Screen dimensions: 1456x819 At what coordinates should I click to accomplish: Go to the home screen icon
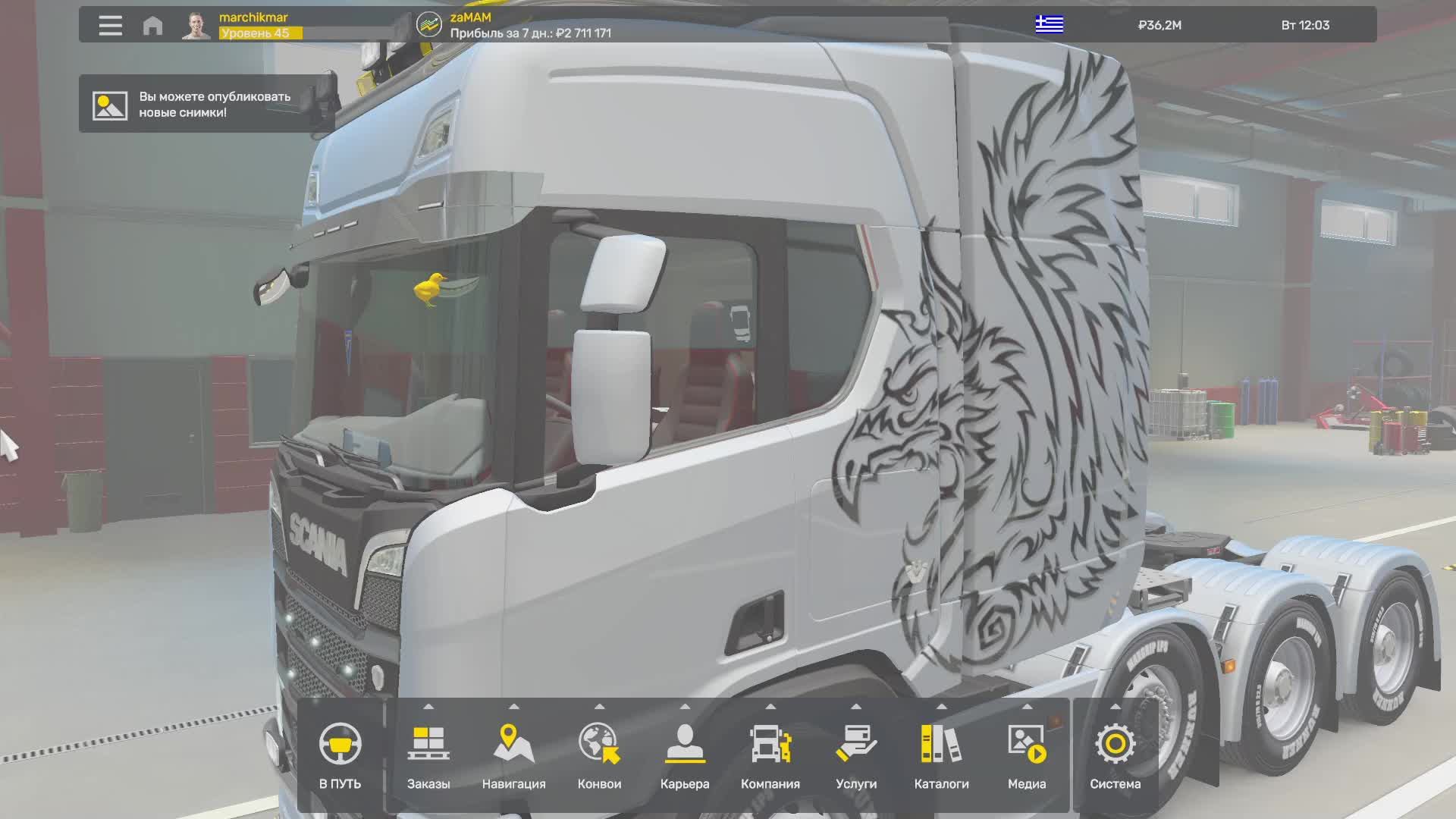pyautogui.click(x=152, y=26)
